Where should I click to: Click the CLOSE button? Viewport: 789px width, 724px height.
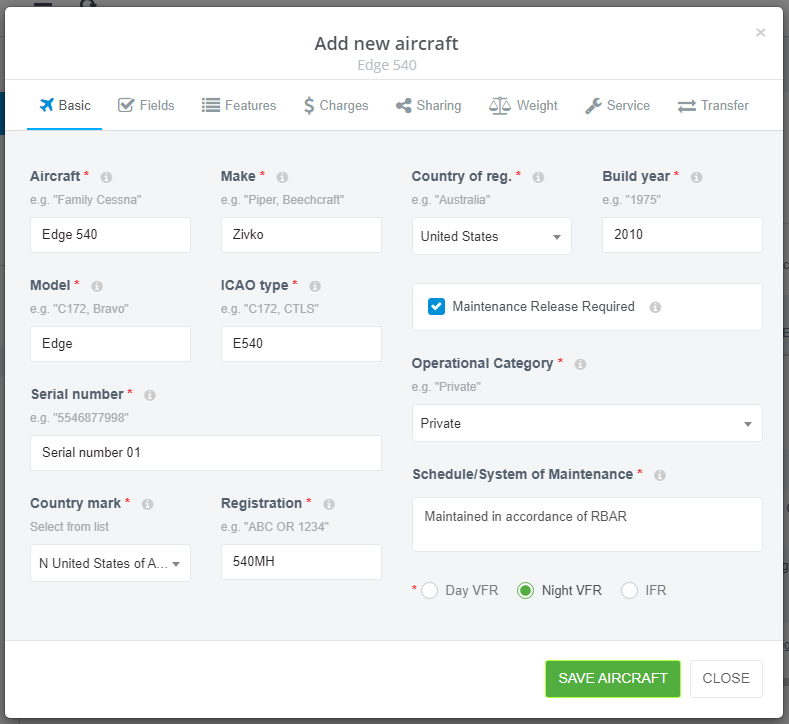726,679
